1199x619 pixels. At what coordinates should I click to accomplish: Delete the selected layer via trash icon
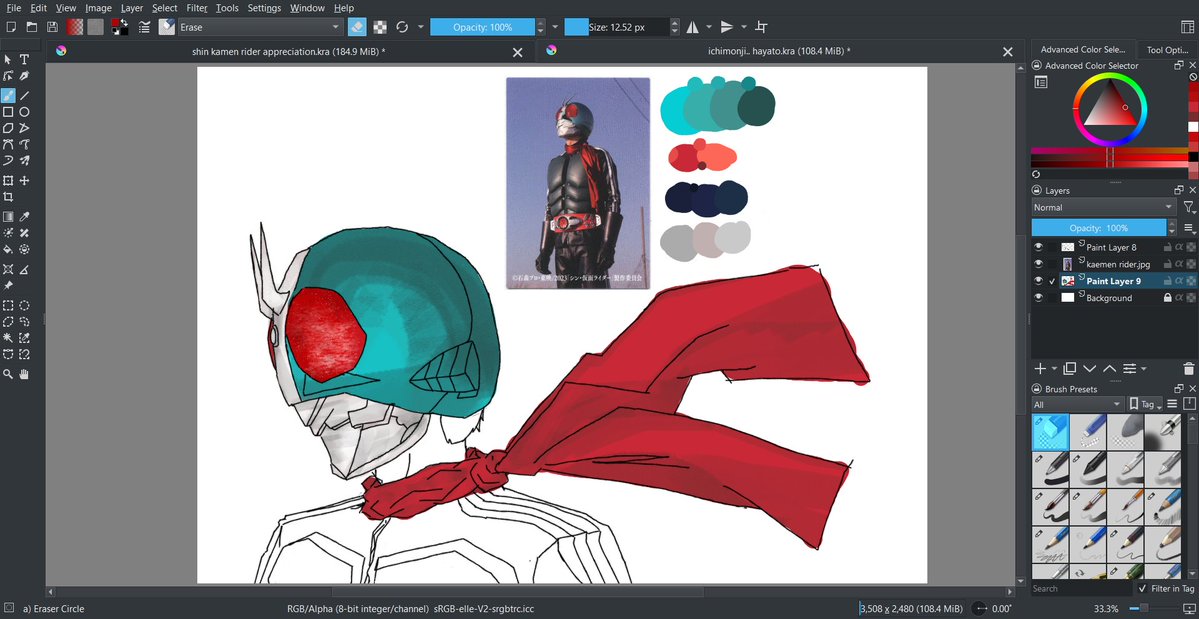coord(1189,368)
